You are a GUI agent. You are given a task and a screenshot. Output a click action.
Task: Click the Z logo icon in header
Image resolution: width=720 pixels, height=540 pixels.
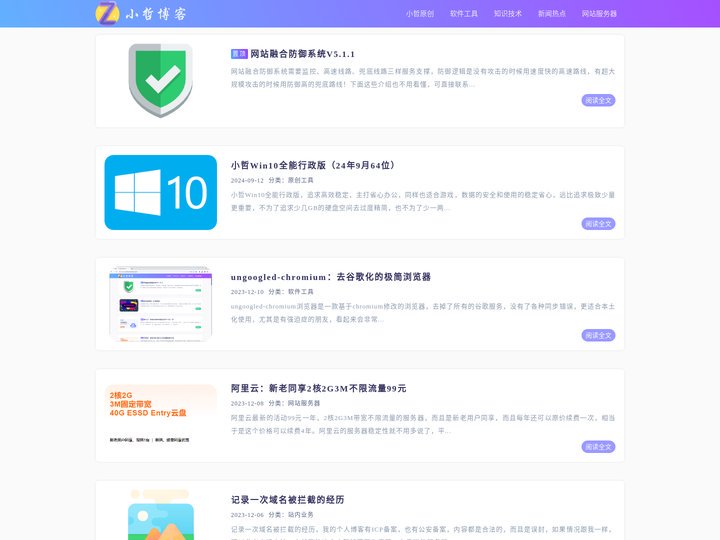pos(107,13)
